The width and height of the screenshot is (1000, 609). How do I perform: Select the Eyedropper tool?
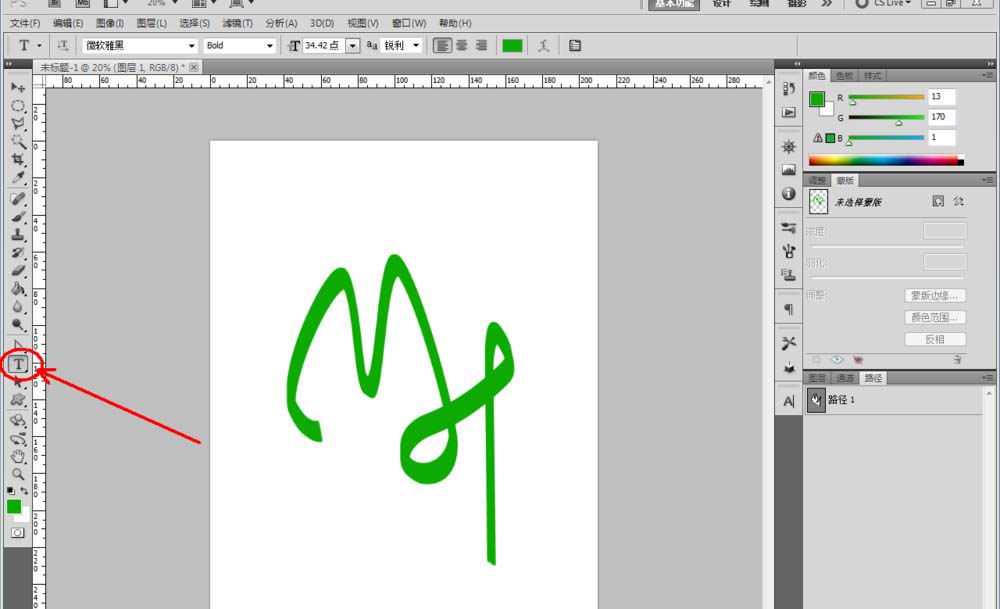[x=18, y=177]
